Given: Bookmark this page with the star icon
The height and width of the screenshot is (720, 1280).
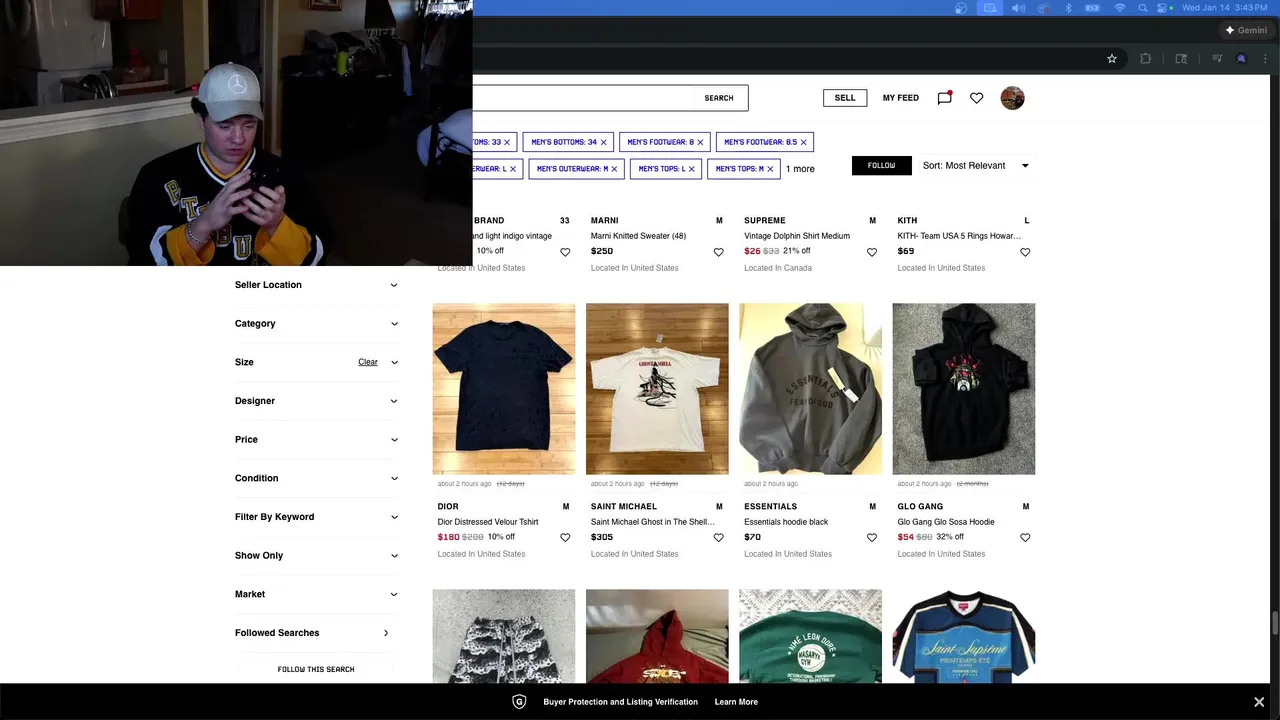Looking at the screenshot, I should [x=1112, y=59].
